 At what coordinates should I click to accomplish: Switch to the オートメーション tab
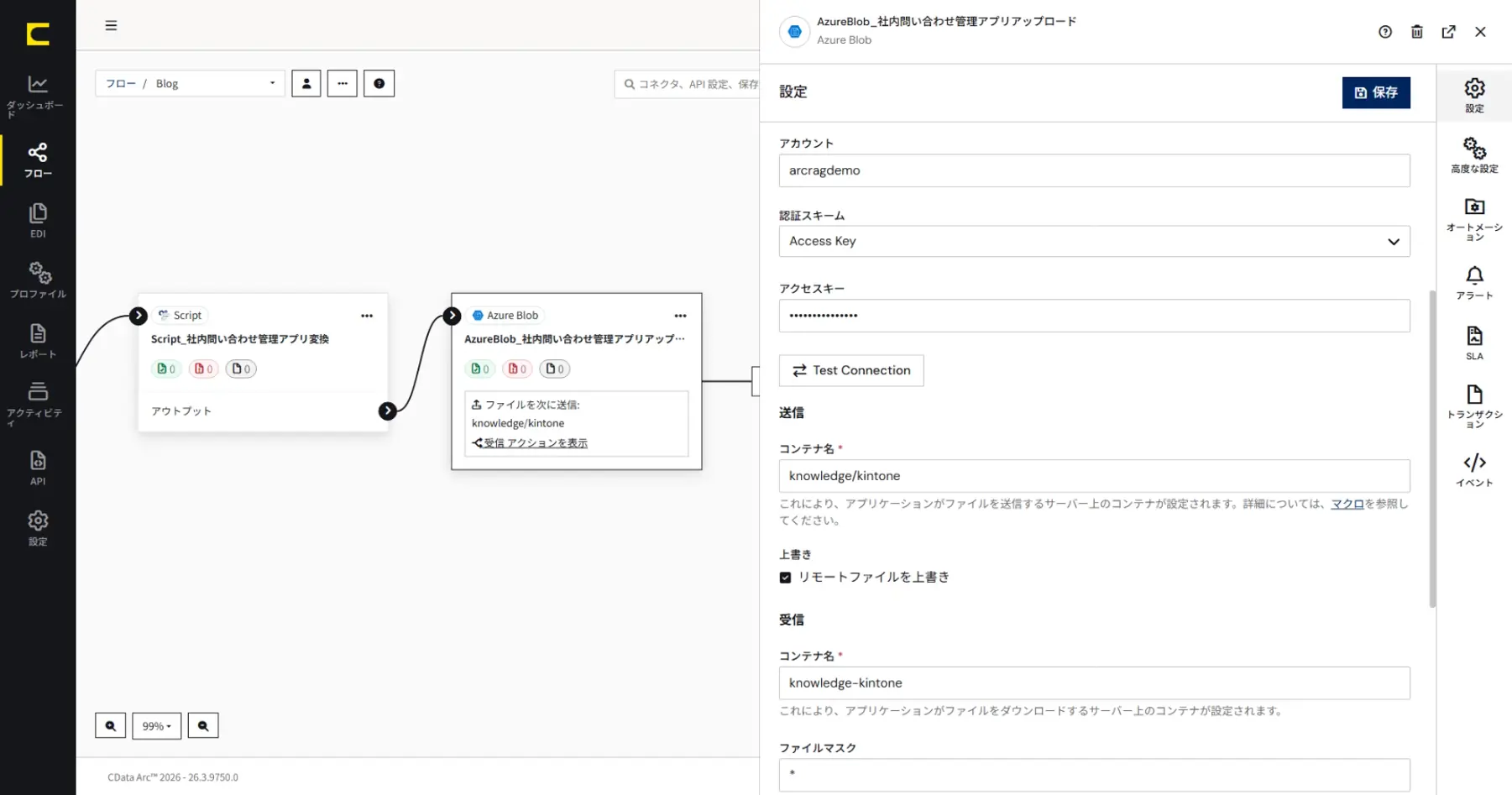(x=1474, y=219)
